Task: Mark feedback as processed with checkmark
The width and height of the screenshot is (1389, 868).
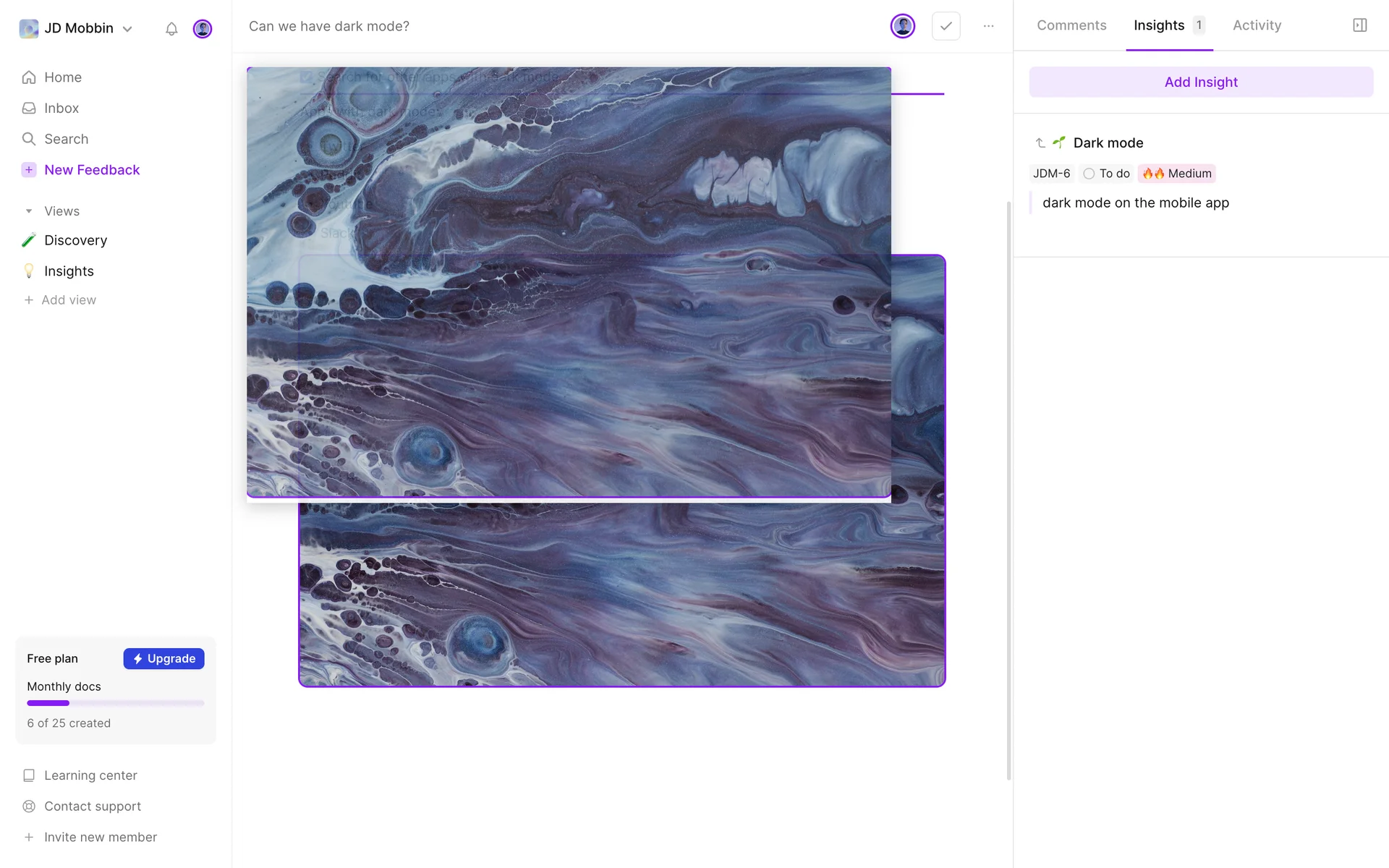Action: 946,26
